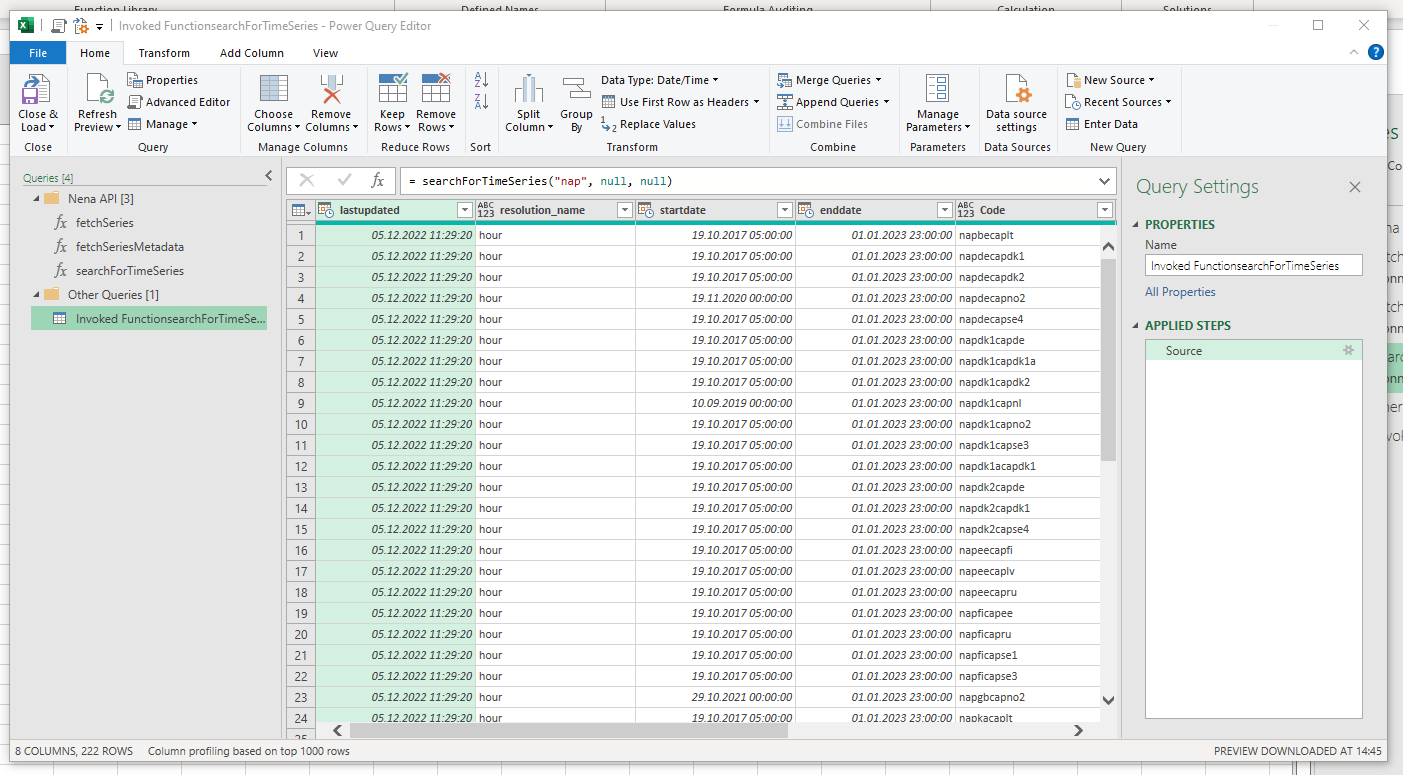Collapse the Nena API folder

click(37, 199)
